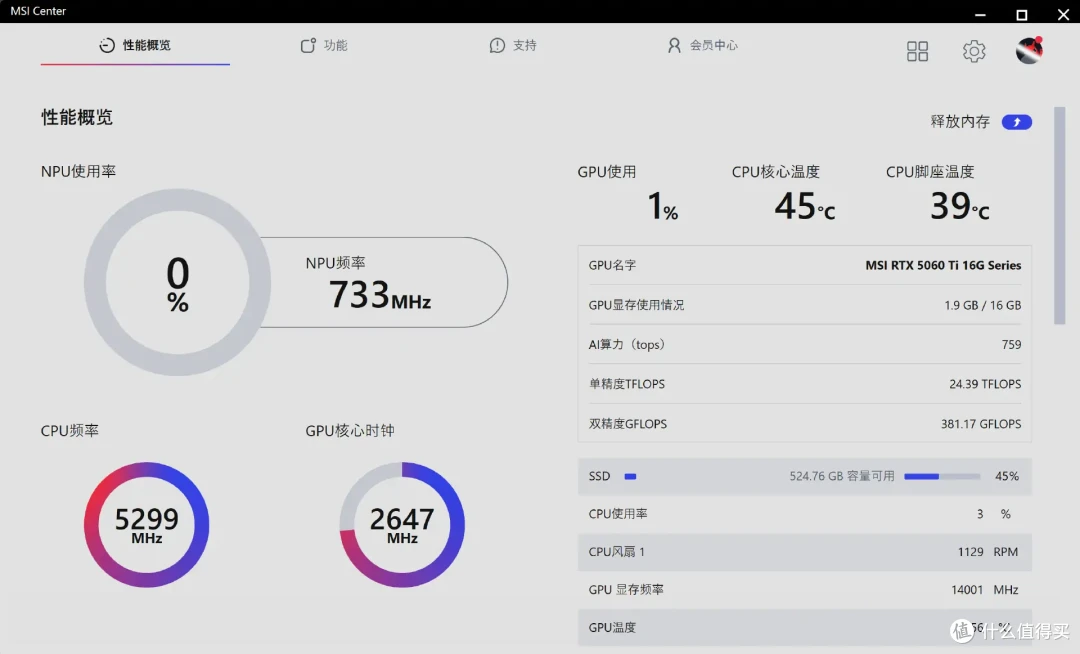Go to the 会员中心 tab
1080x654 pixels.
[x=703, y=45]
